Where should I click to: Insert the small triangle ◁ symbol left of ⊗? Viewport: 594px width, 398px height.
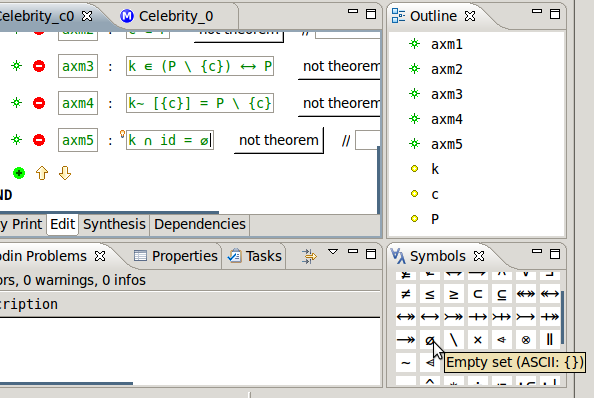tap(502, 340)
